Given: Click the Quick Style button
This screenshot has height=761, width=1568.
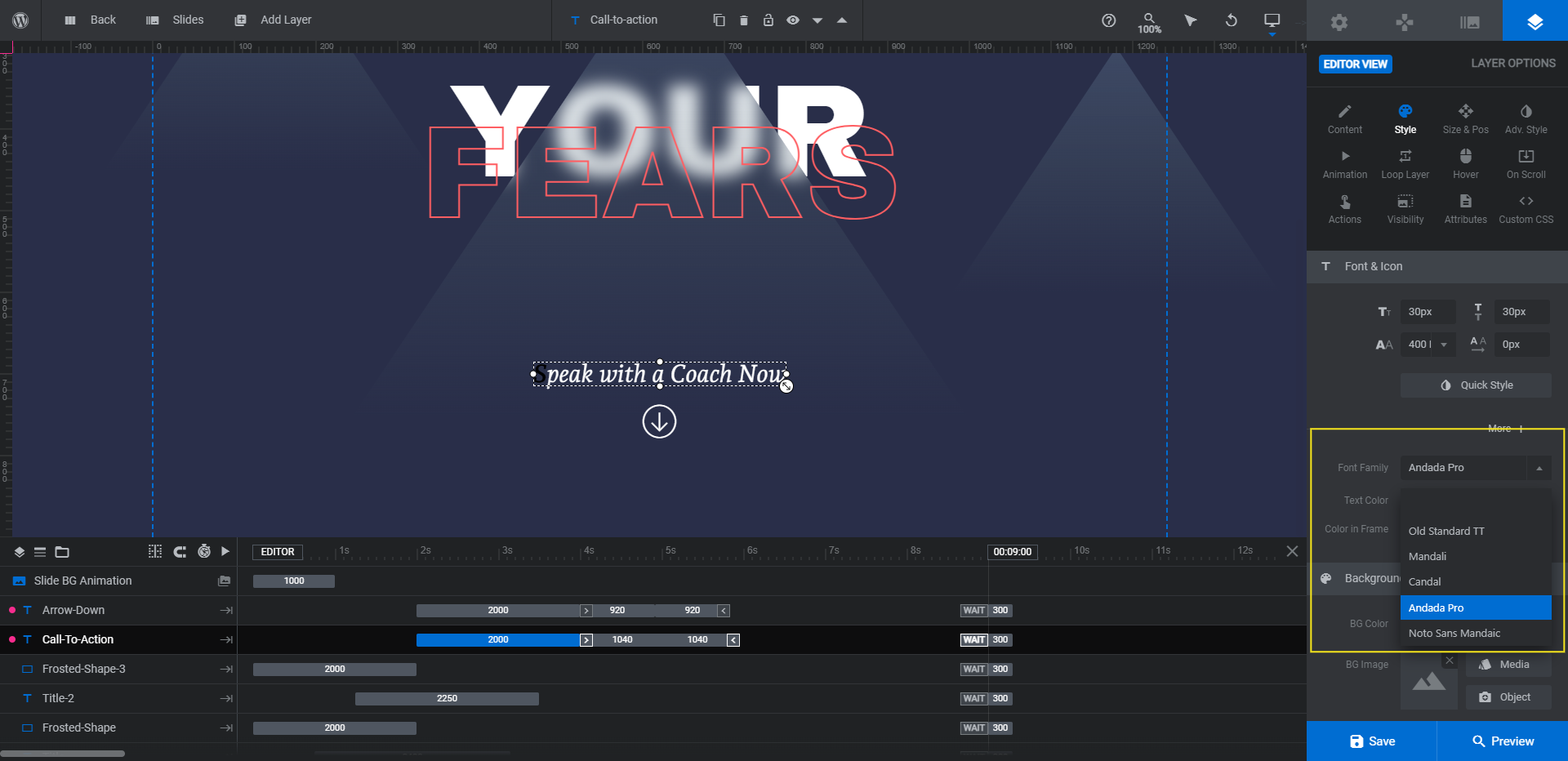Looking at the screenshot, I should coord(1477,385).
